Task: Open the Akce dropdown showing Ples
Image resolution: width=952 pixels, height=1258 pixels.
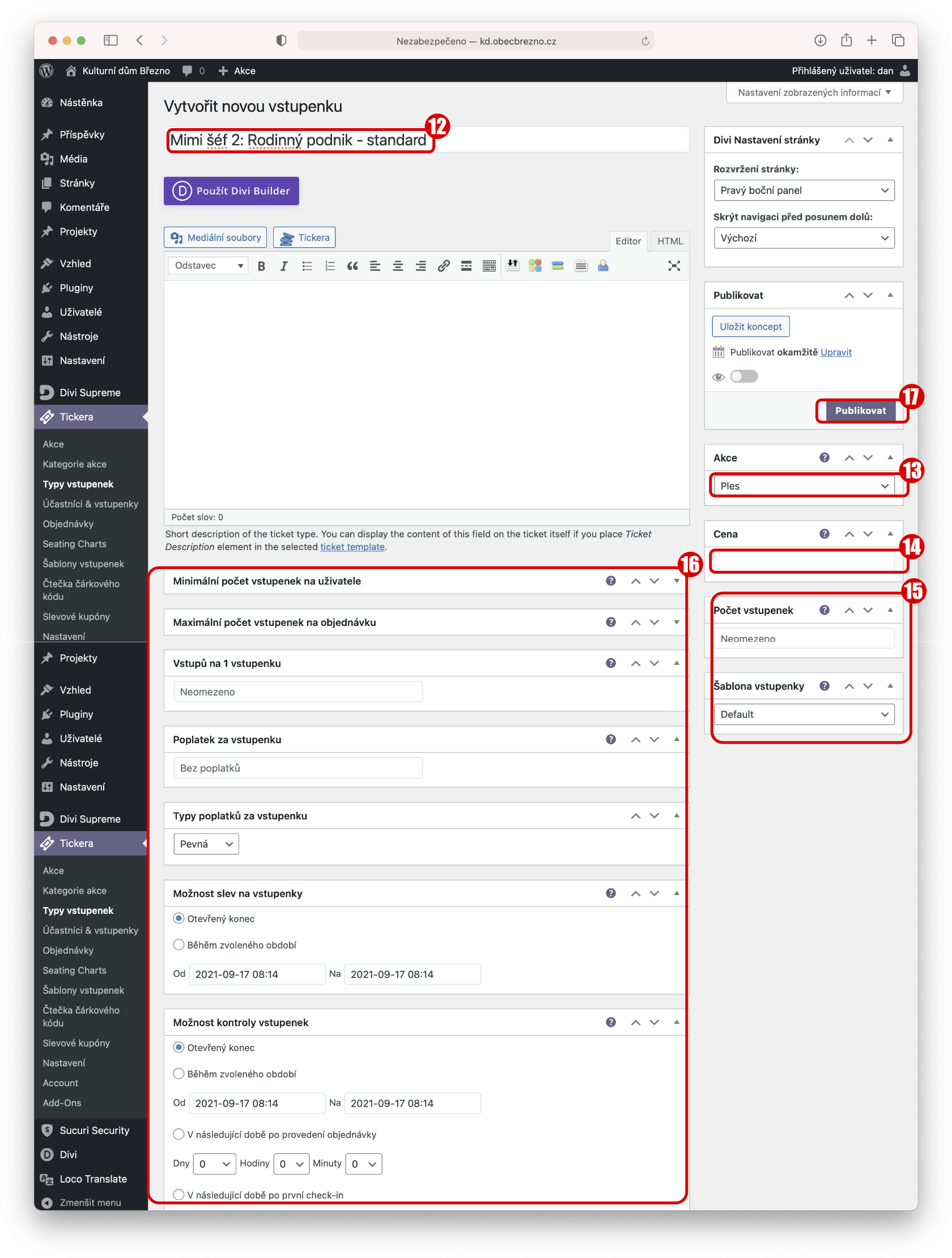Action: tap(803, 486)
